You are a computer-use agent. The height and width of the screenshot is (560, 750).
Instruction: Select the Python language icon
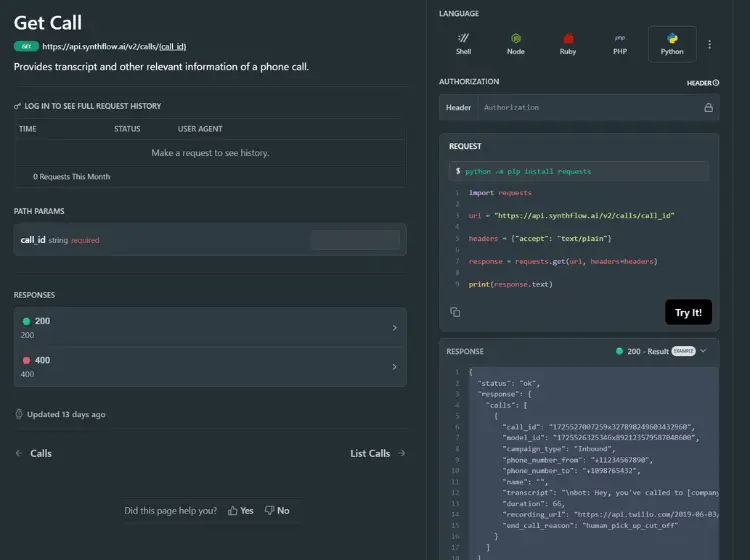point(672,38)
